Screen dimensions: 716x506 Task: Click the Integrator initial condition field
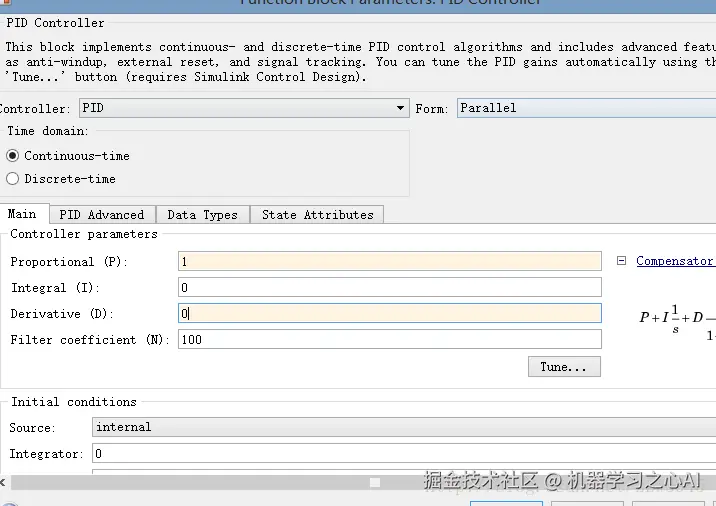click(404, 453)
